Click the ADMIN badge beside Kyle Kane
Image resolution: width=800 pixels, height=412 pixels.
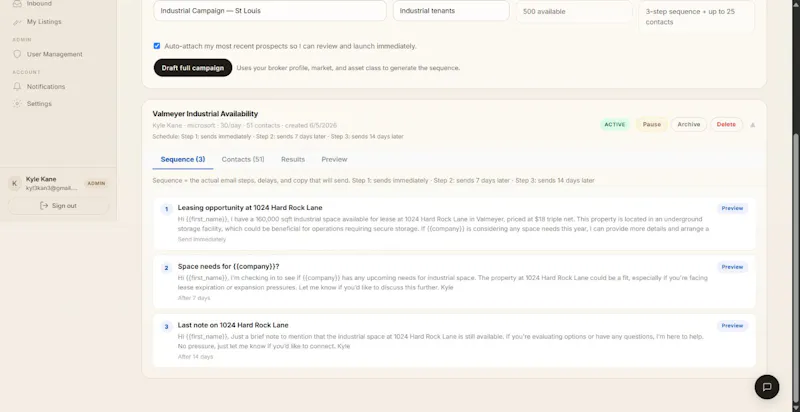(x=96, y=184)
